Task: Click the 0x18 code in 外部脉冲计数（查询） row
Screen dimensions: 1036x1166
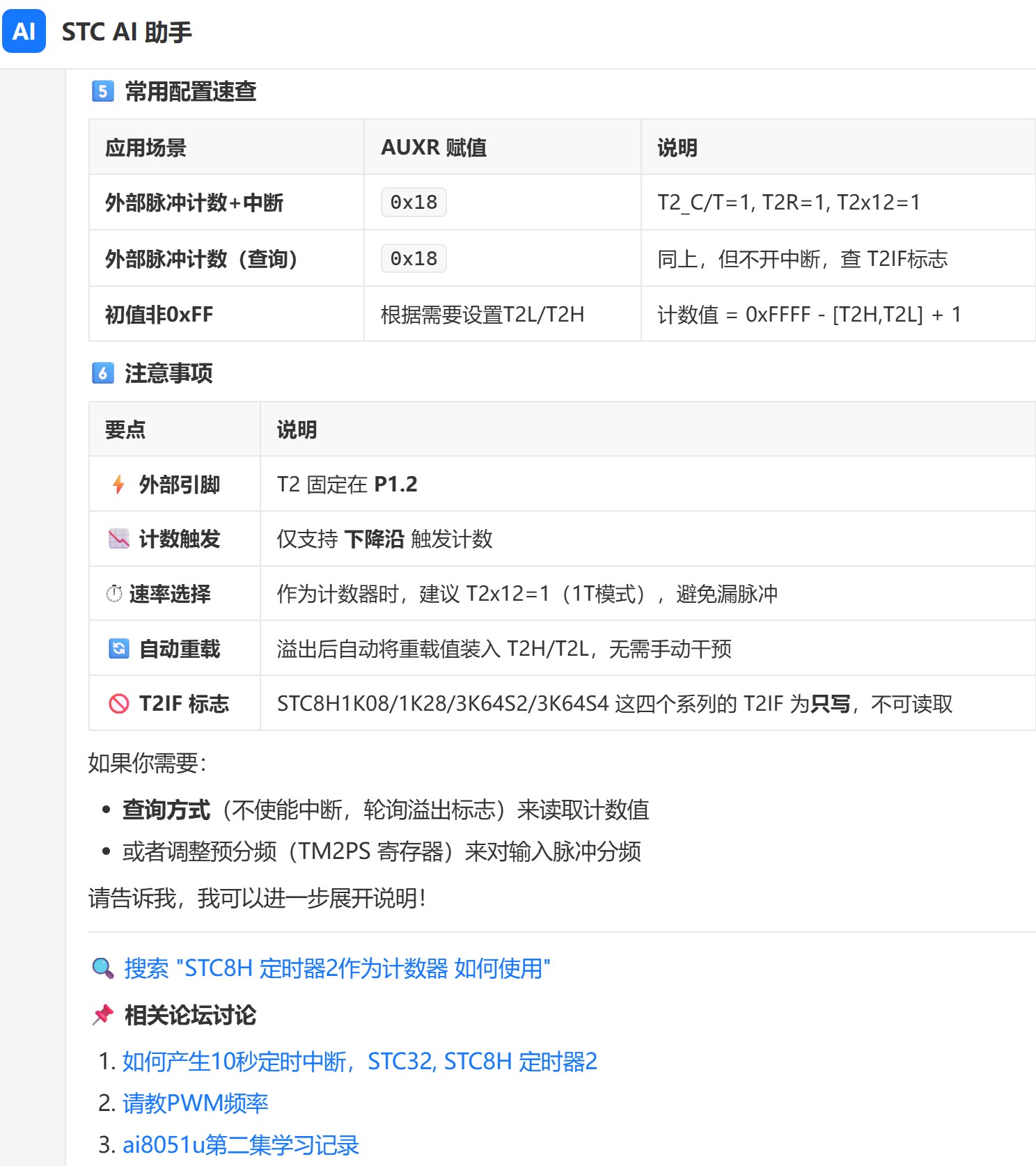Action: click(414, 258)
